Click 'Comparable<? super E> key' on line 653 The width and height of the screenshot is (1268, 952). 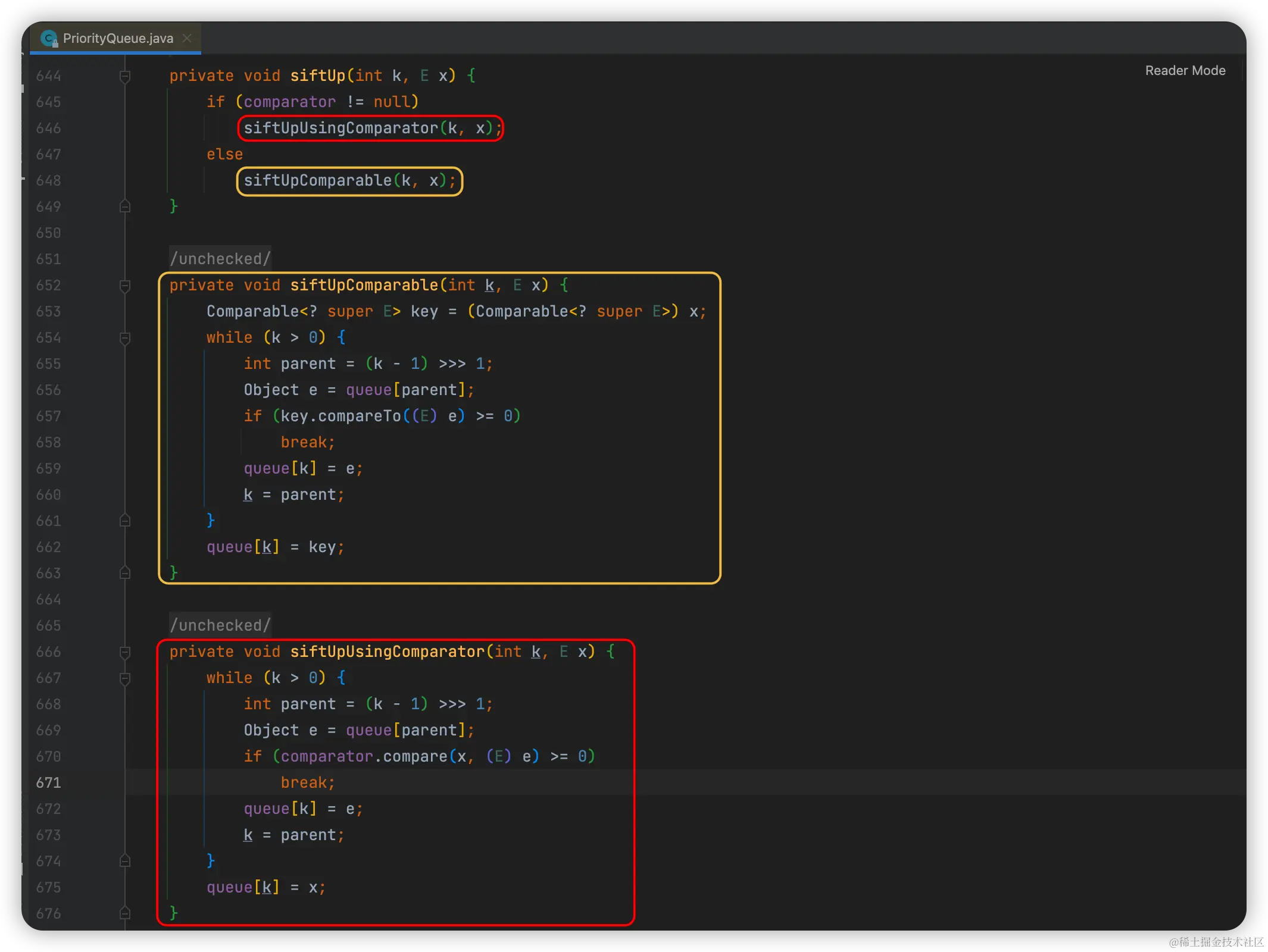322,312
